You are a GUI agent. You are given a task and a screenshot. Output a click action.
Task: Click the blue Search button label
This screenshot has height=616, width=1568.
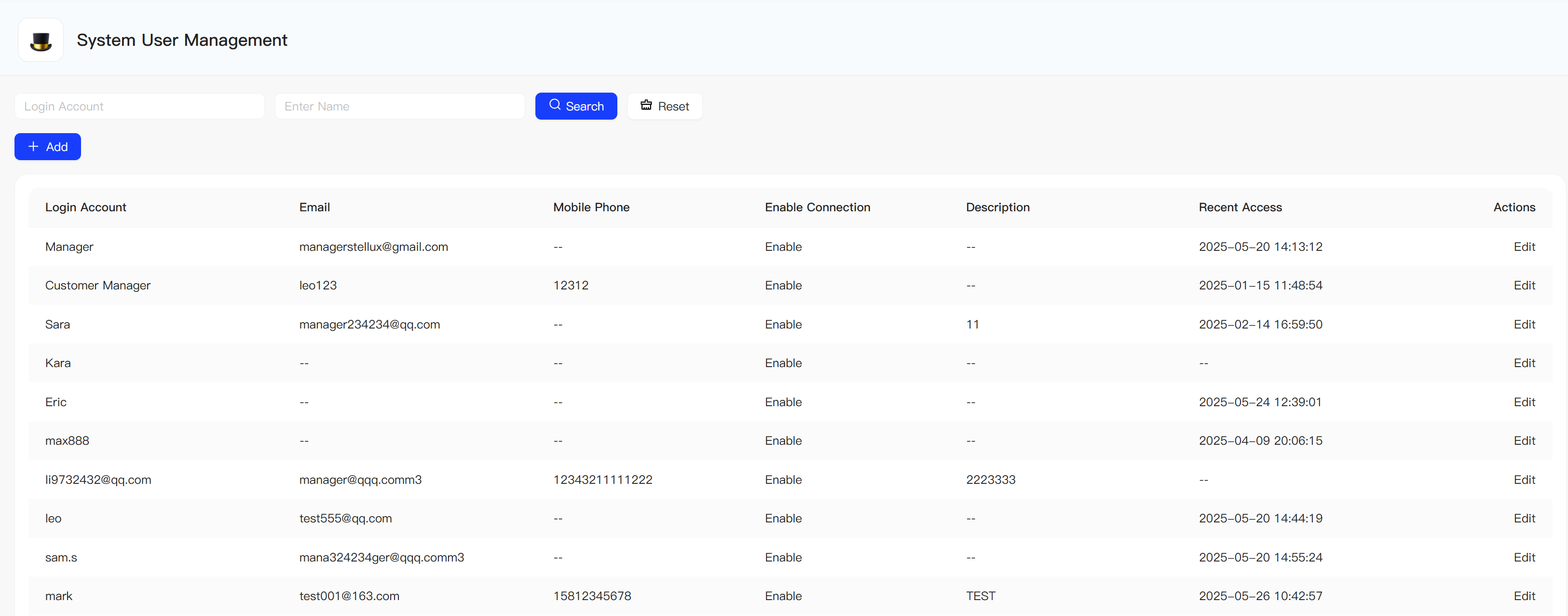(x=585, y=107)
